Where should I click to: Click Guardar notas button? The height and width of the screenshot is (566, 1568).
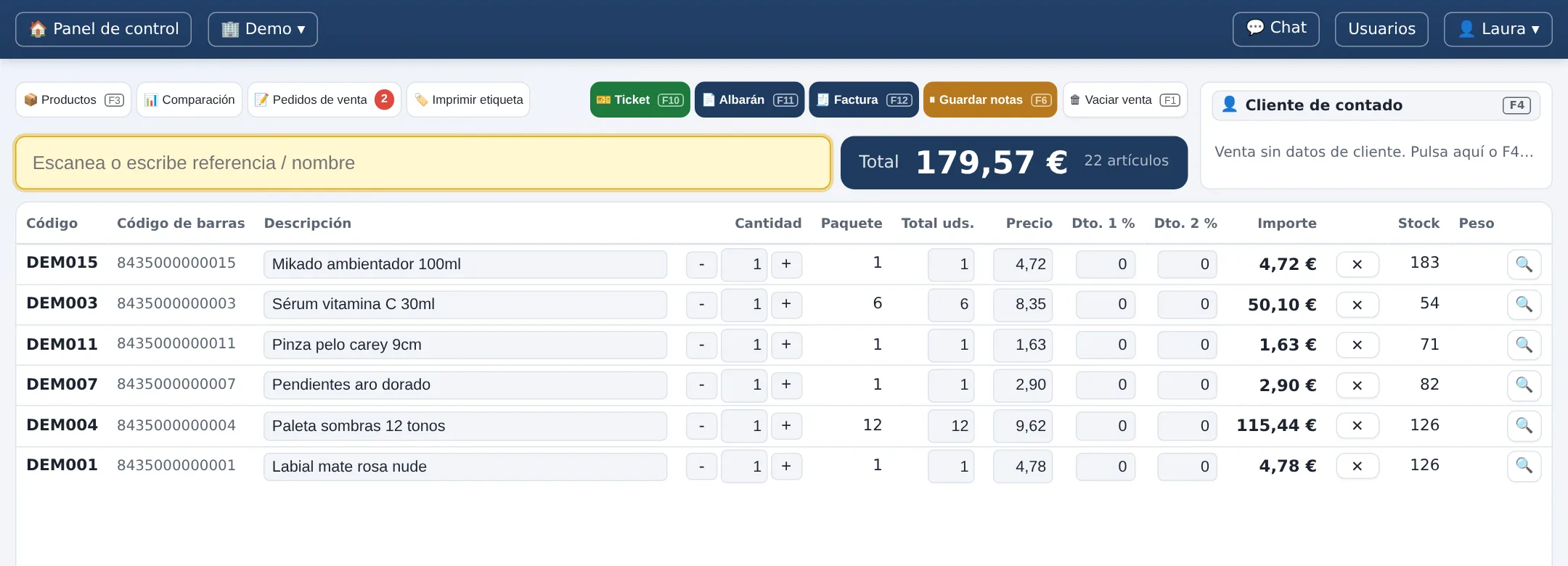pyautogui.click(x=990, y=100)
